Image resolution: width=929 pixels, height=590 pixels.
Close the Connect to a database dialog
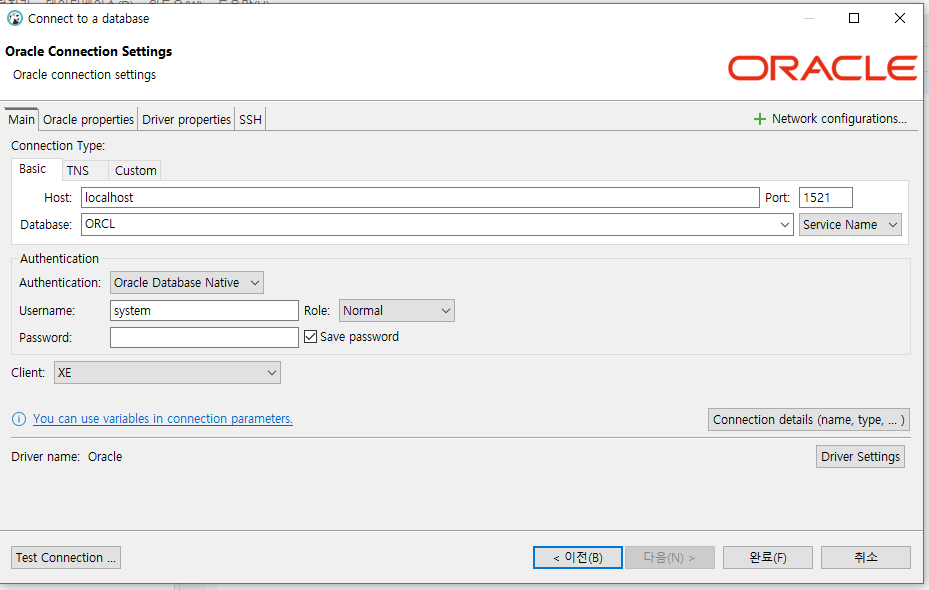click(899, 18)
